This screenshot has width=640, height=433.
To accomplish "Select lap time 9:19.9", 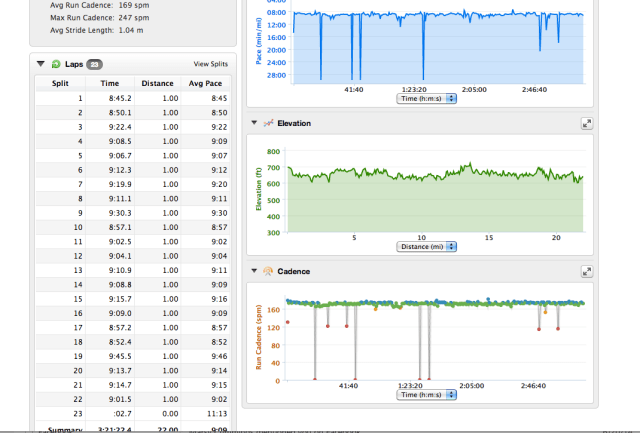I will (x=120, y=184).
